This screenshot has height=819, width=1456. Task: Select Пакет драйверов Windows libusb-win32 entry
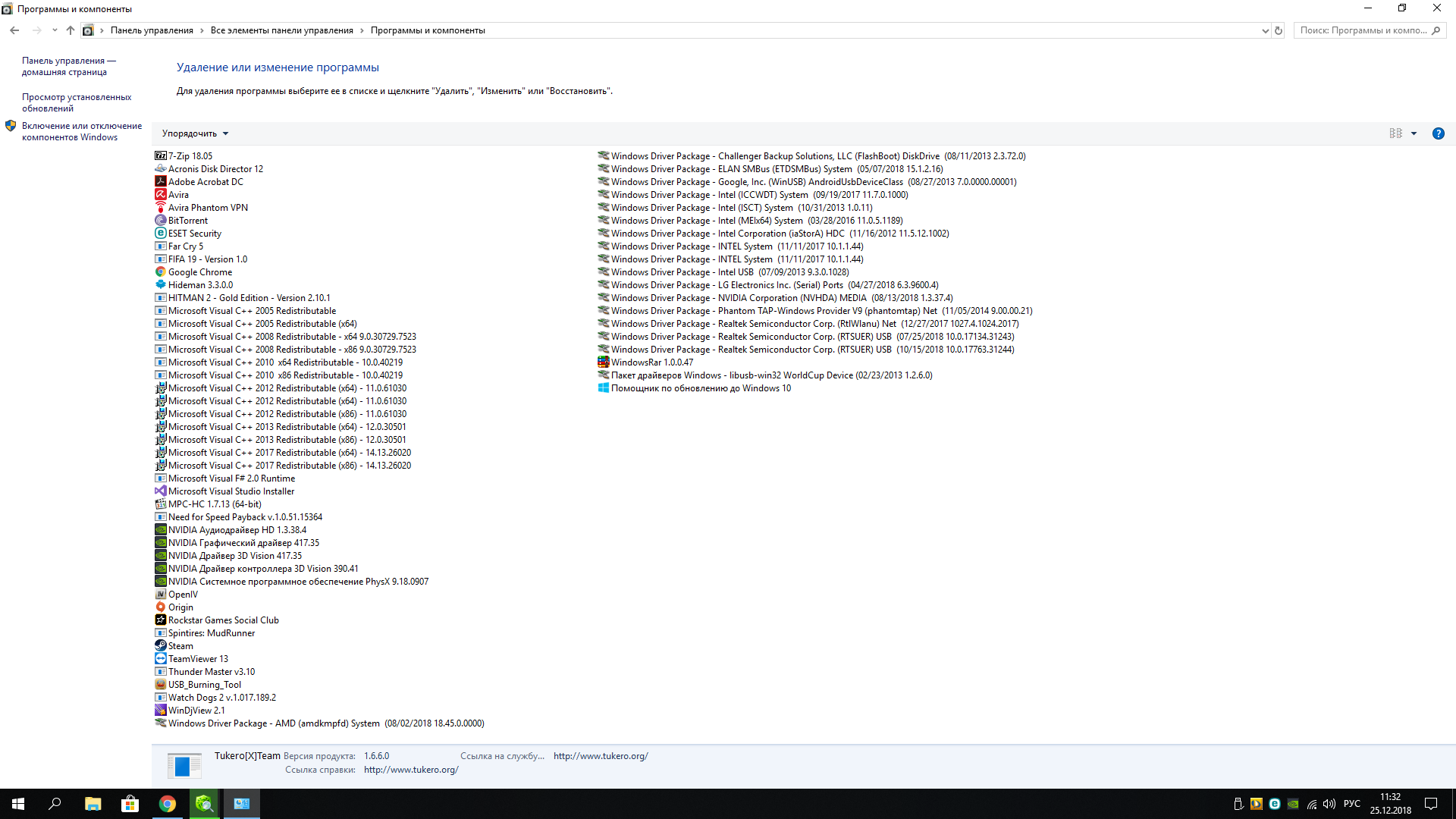[771, 375]
